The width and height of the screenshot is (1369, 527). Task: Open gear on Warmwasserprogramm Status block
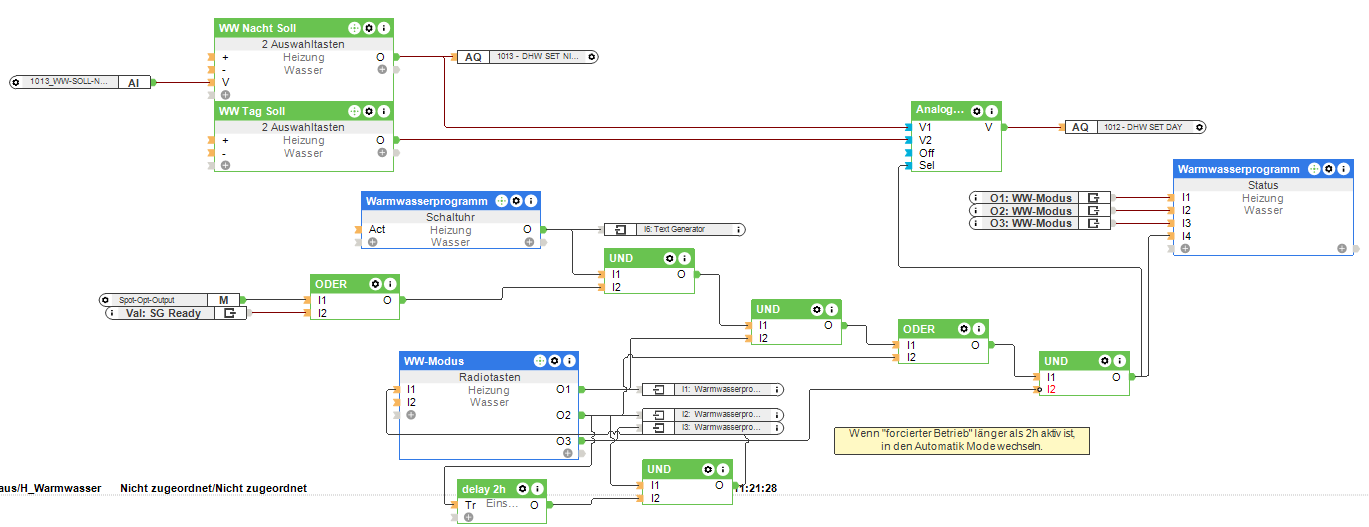click(x=1329, y=169)
